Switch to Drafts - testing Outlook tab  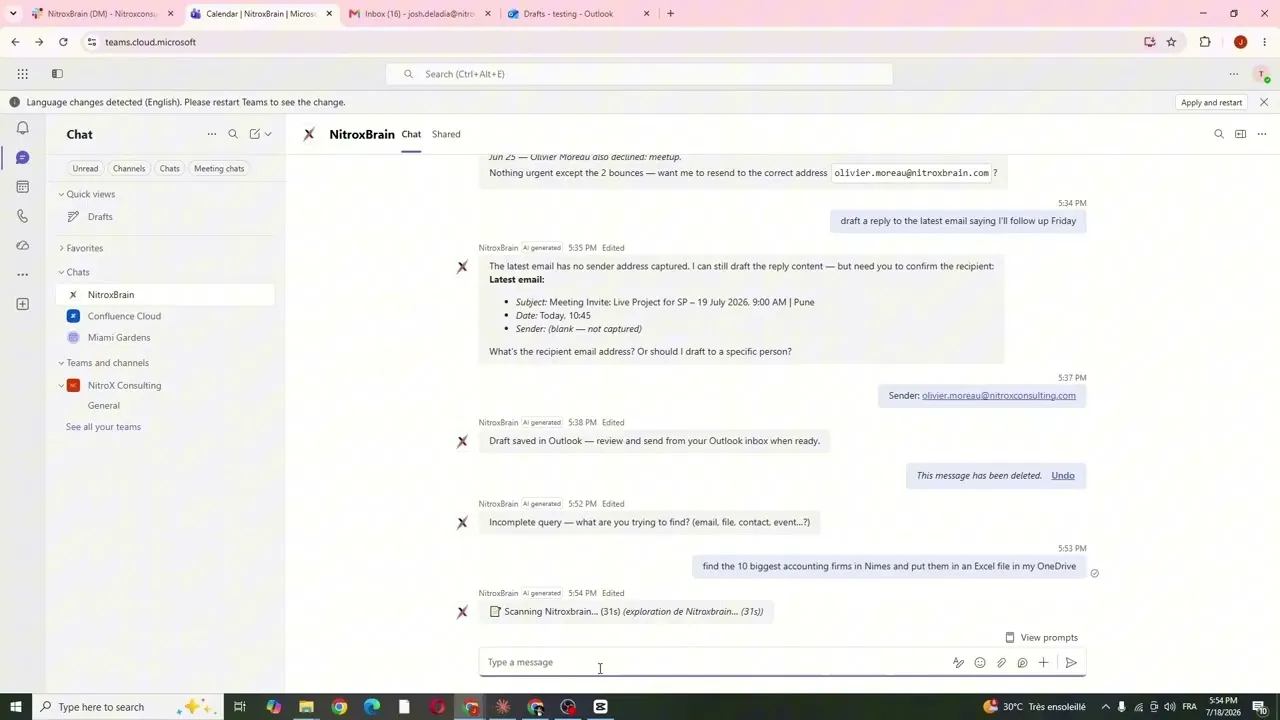coord(578,14)
